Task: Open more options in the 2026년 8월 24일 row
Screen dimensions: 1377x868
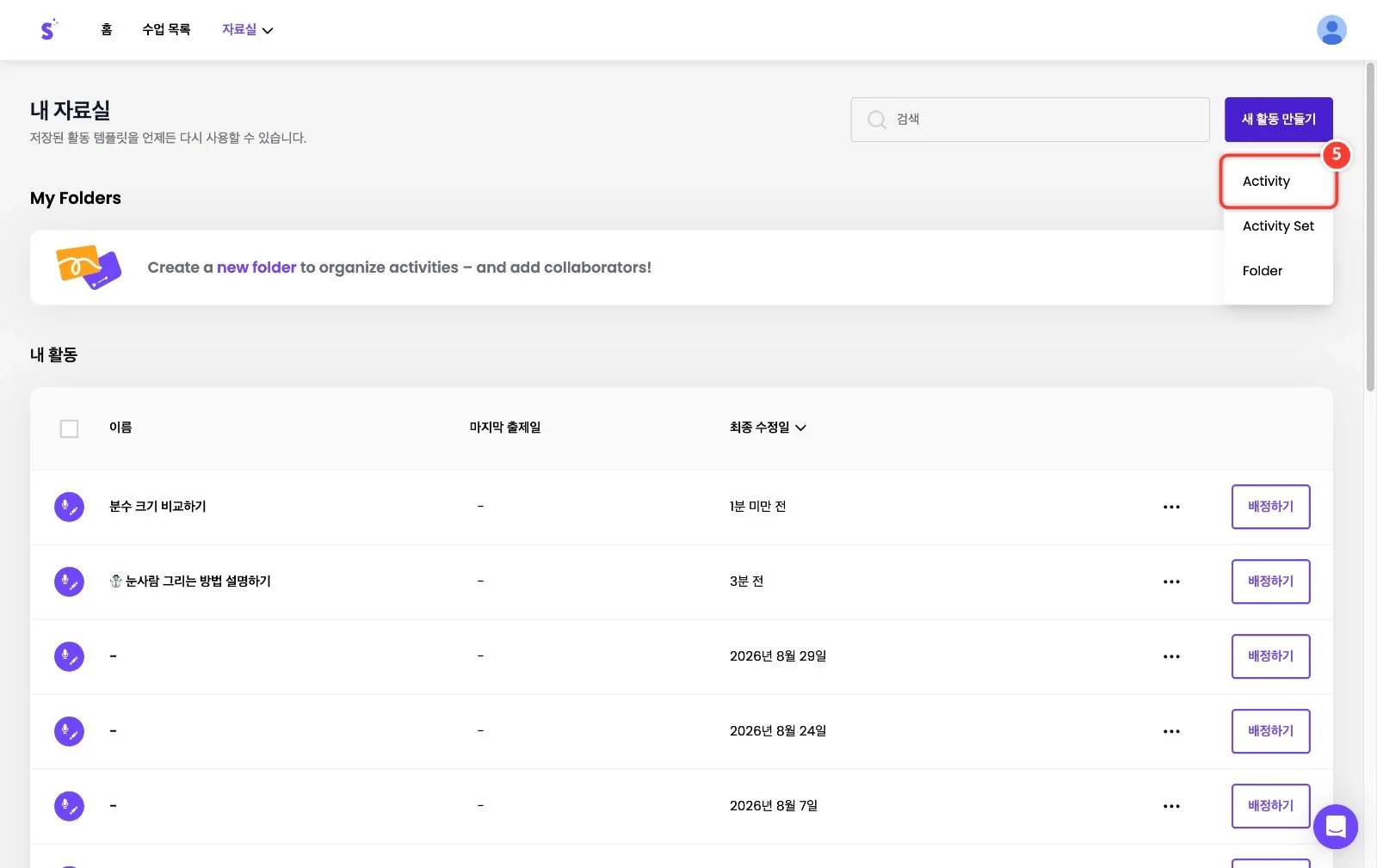Action: (1171, 731)
